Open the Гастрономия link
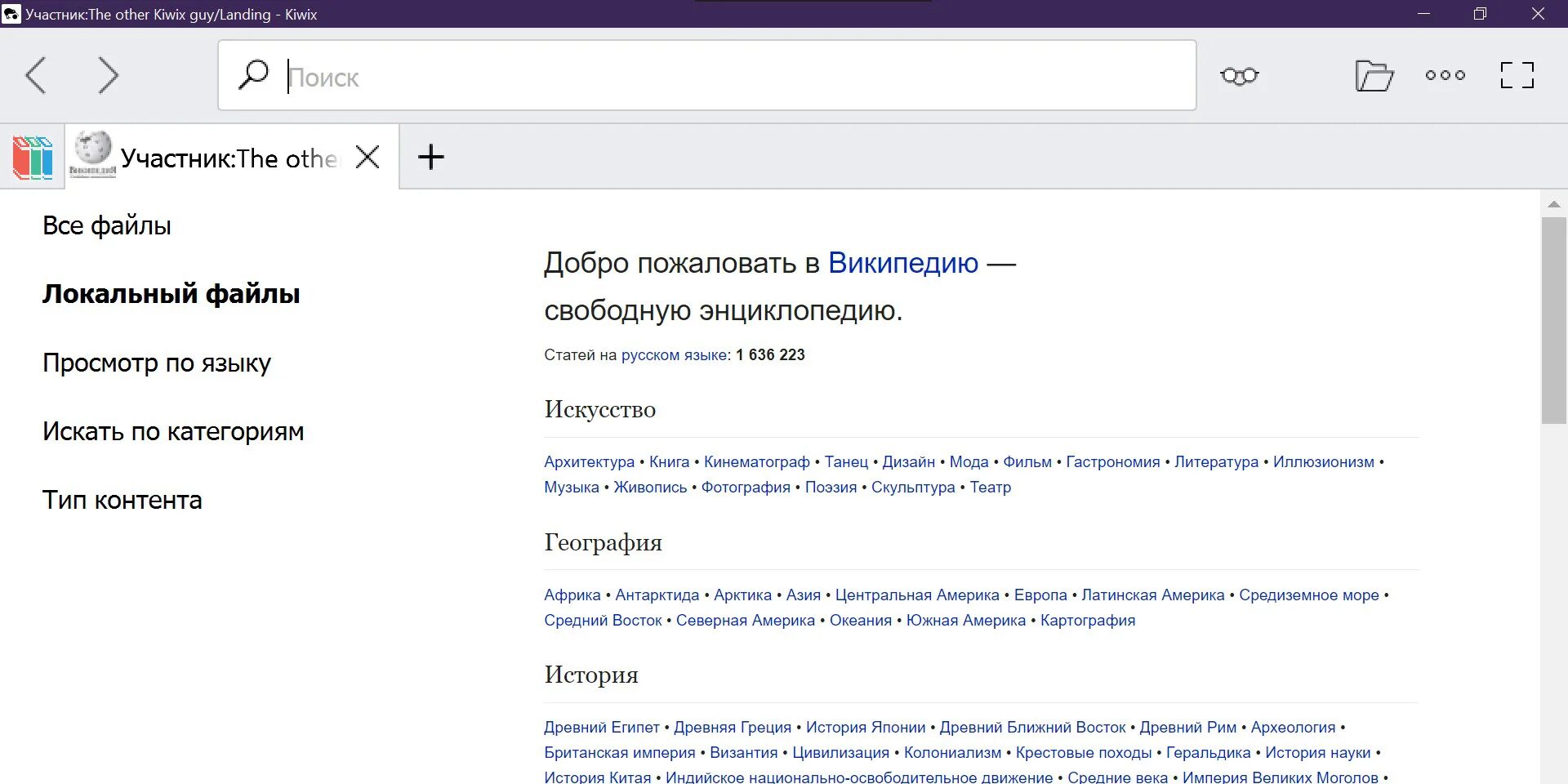 point(1113,462)
